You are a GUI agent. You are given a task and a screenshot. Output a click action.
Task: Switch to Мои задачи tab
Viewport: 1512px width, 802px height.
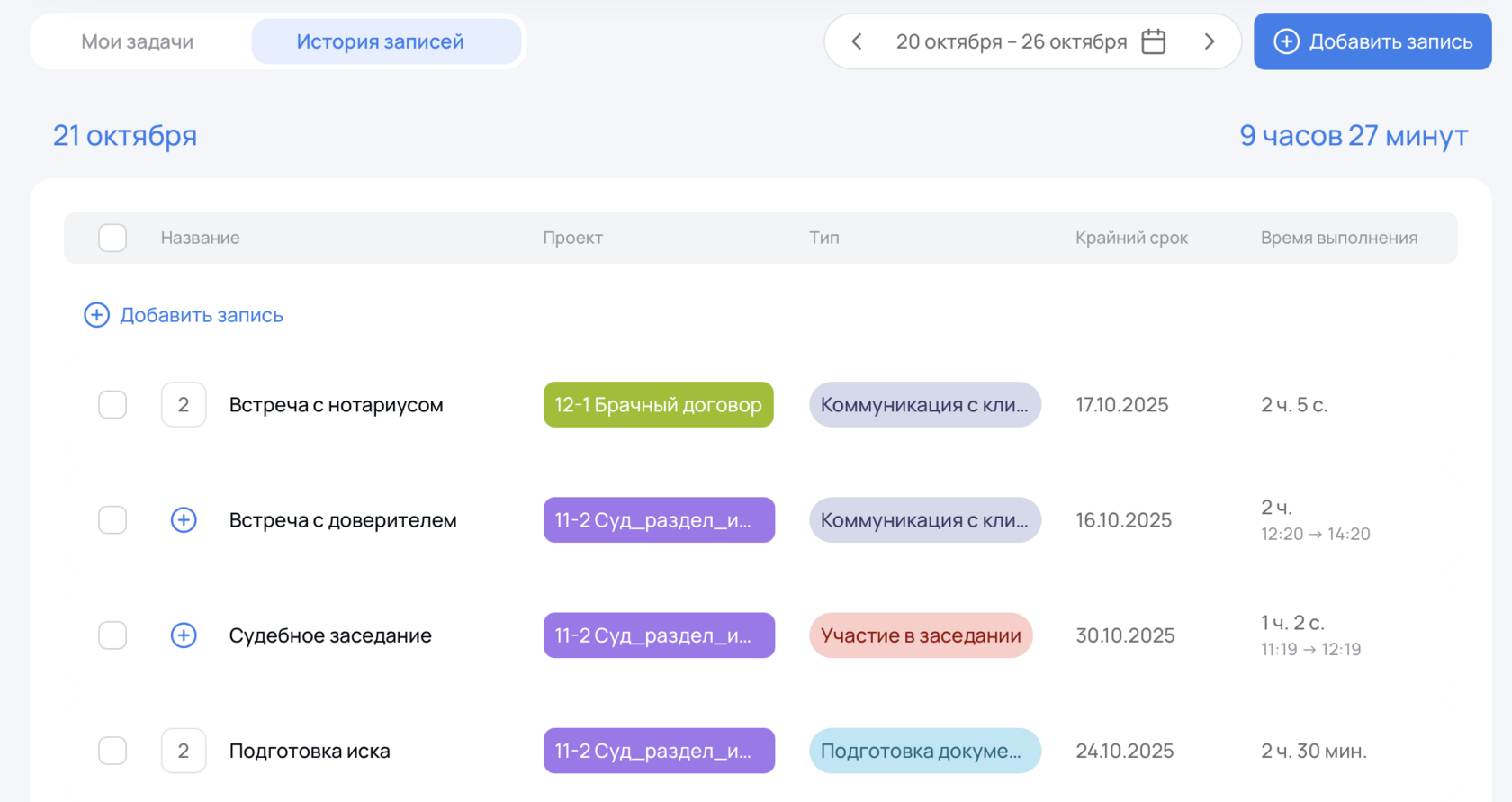[138, 41]
